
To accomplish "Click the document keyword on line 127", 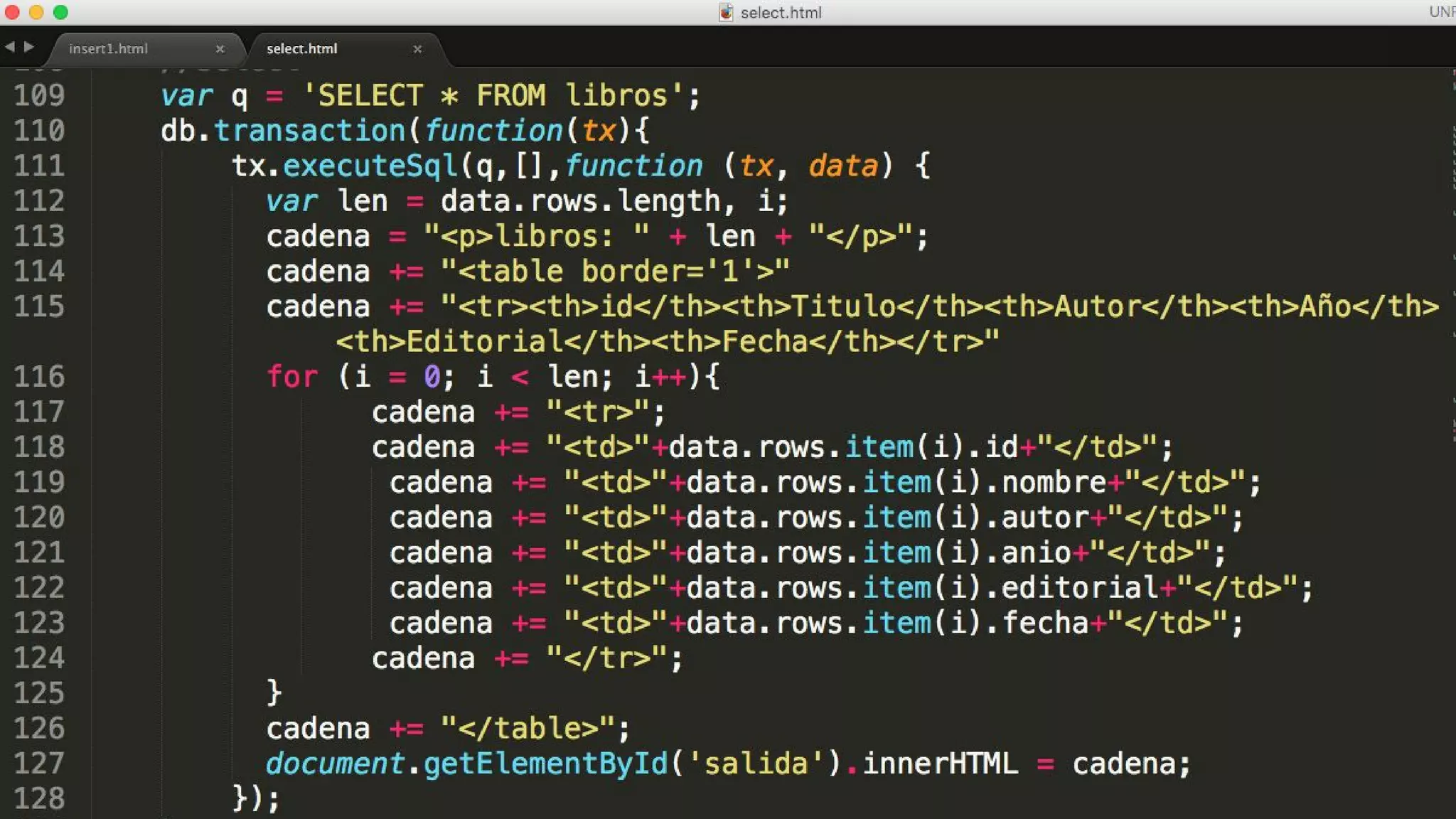I will click(x=335, y=764).
